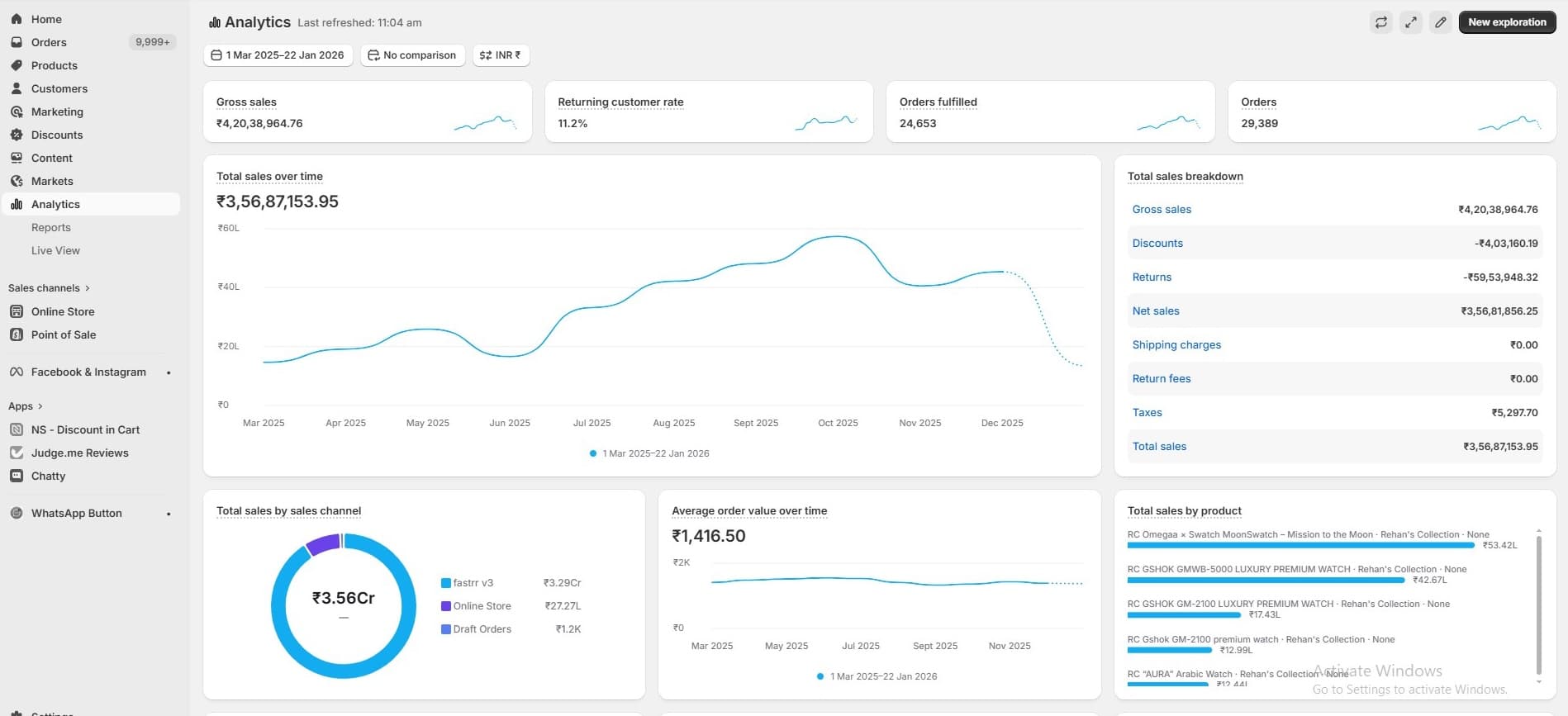The height and width of the screenshot is (716, 1568).
Task: Click Taxes in Total sales breakdown
Action: [1147, 413]
